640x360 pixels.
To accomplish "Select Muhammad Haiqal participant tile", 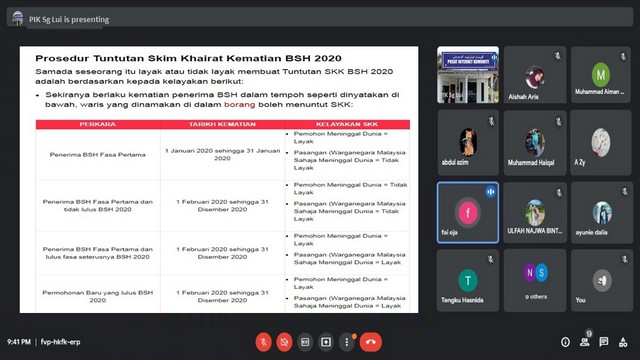I will 535,143.
